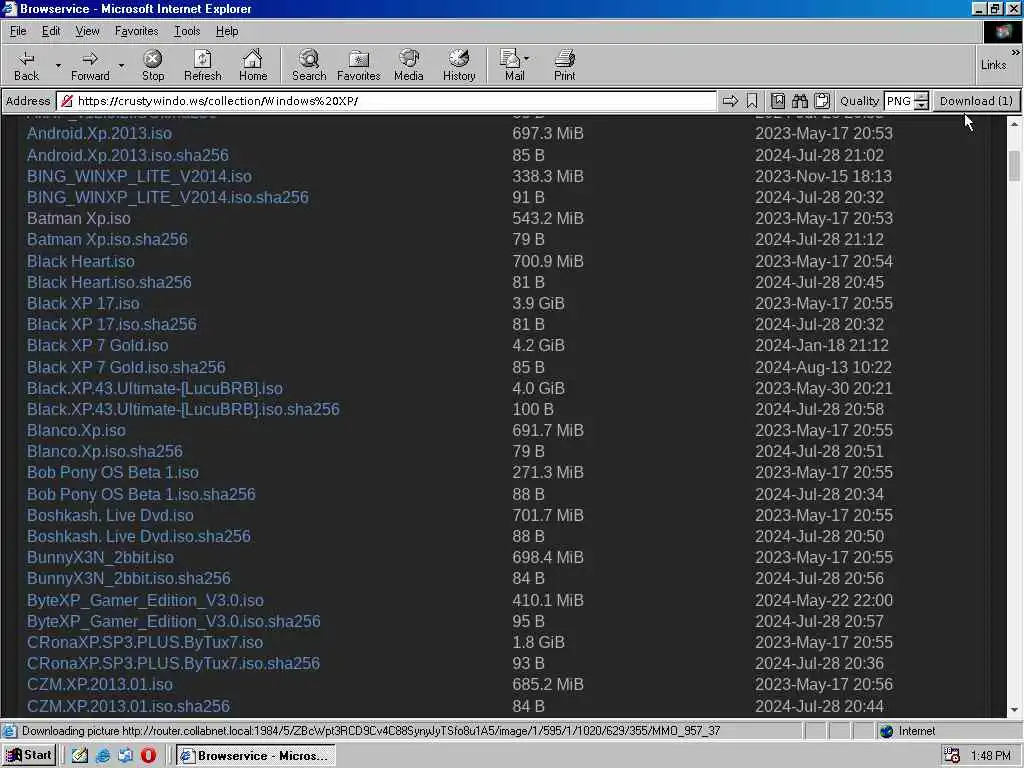The height and width of the screenshot is (768, 1024).
Task: Expand the Links toolbar chevron
Action: [1015, 52]
